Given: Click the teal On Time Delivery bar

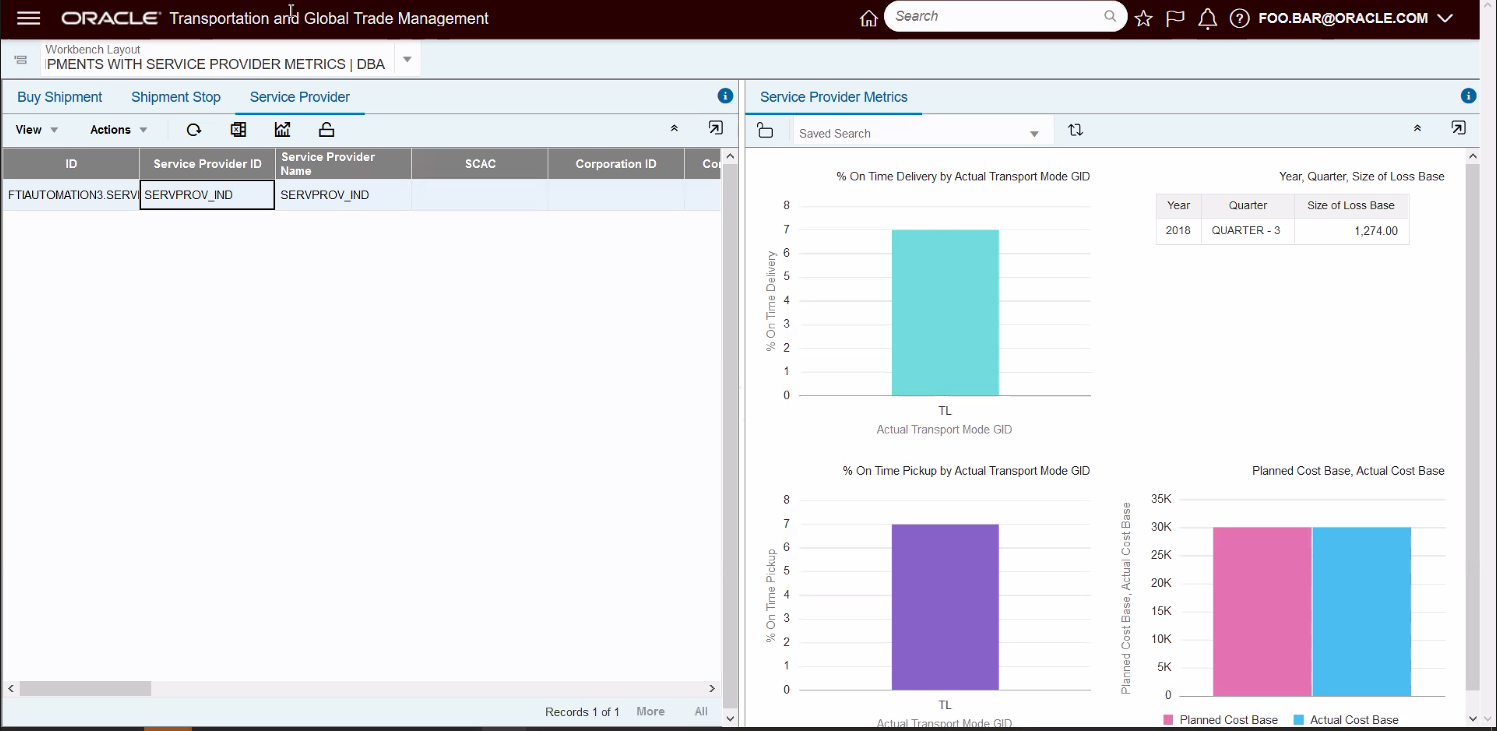Looking at the screenshot, I should pyautogui.click(x=945, y=313).
